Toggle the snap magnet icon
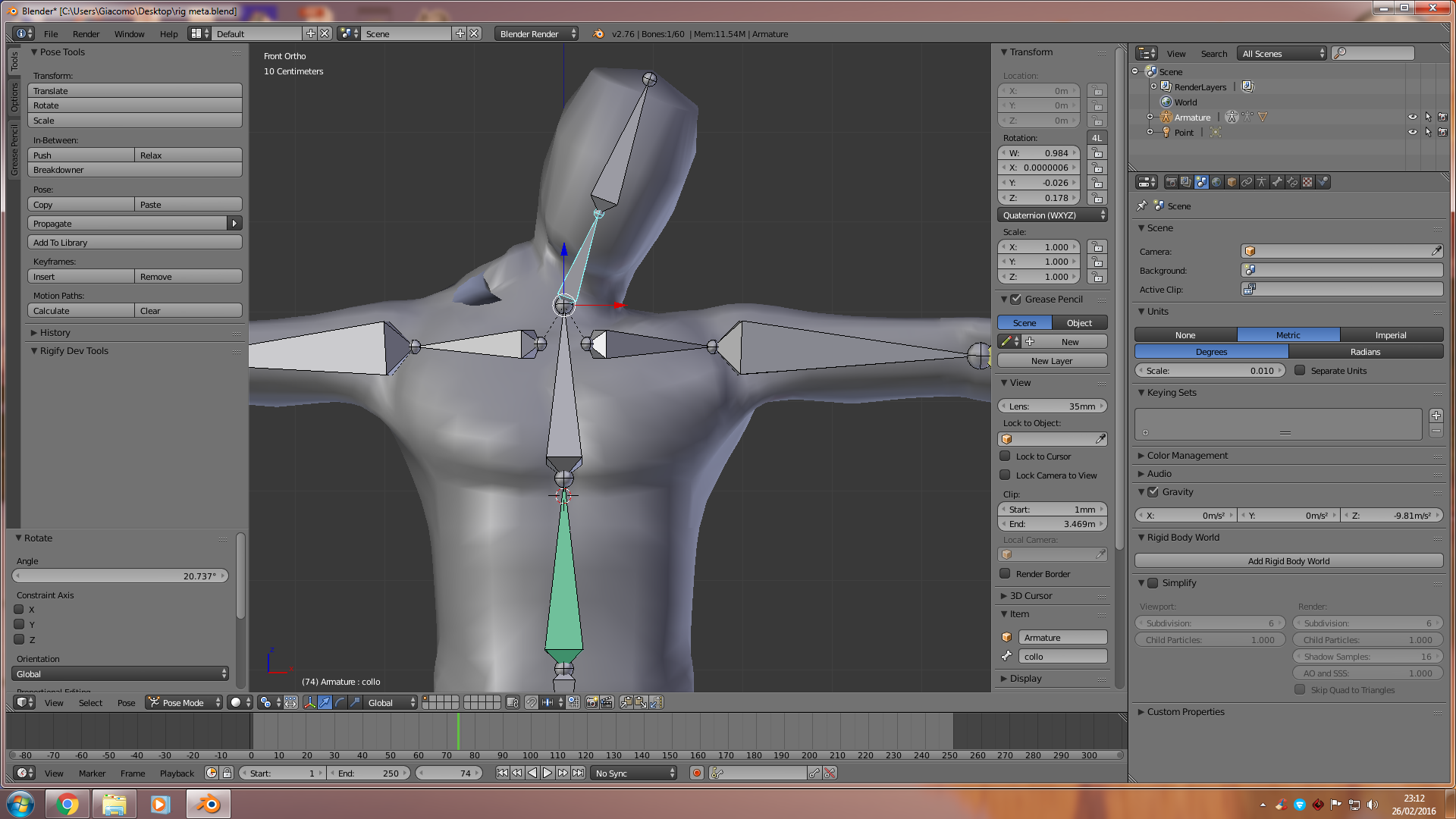 (x=531, y=703)
